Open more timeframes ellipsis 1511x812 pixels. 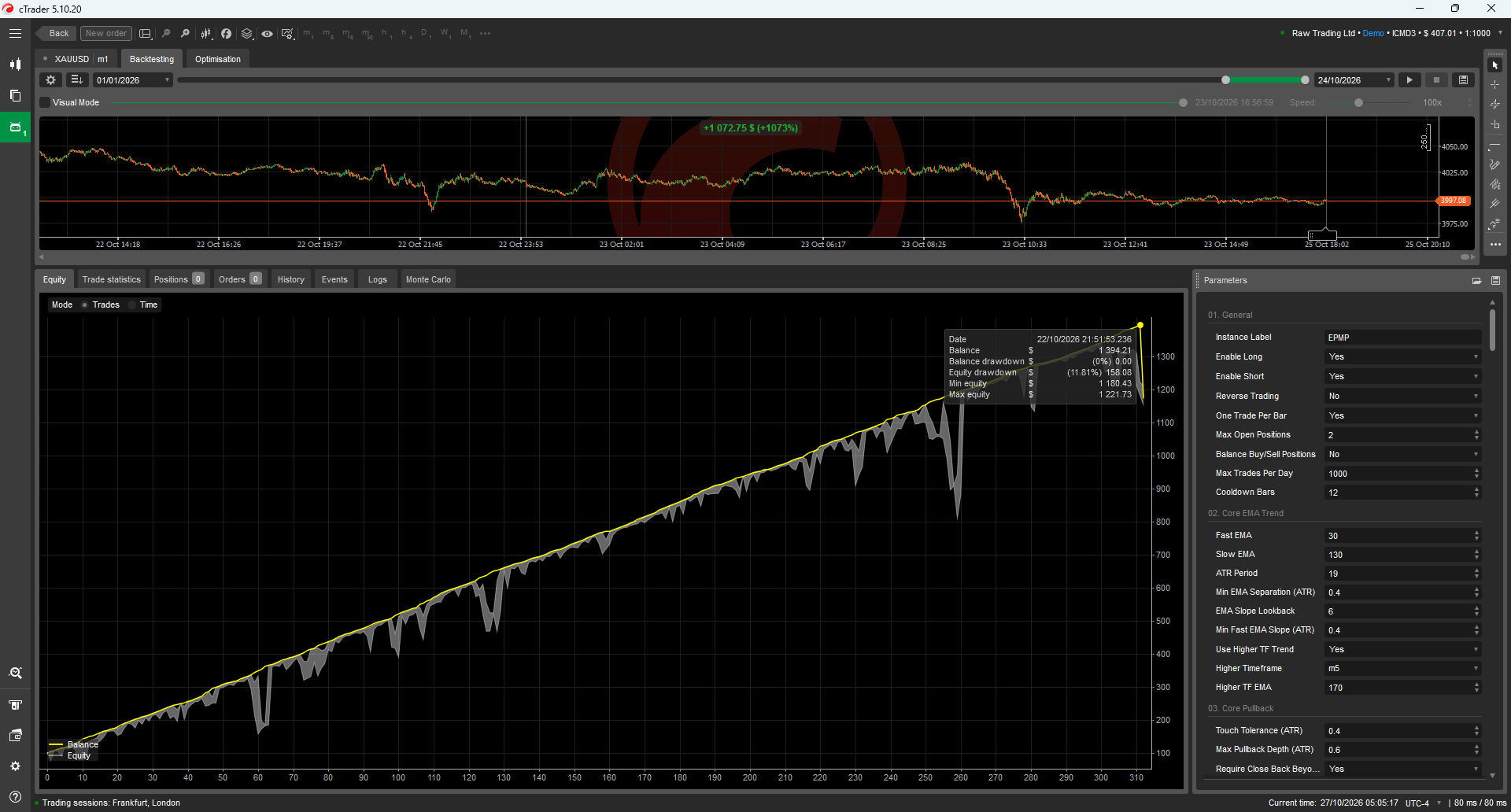(485, 34)
